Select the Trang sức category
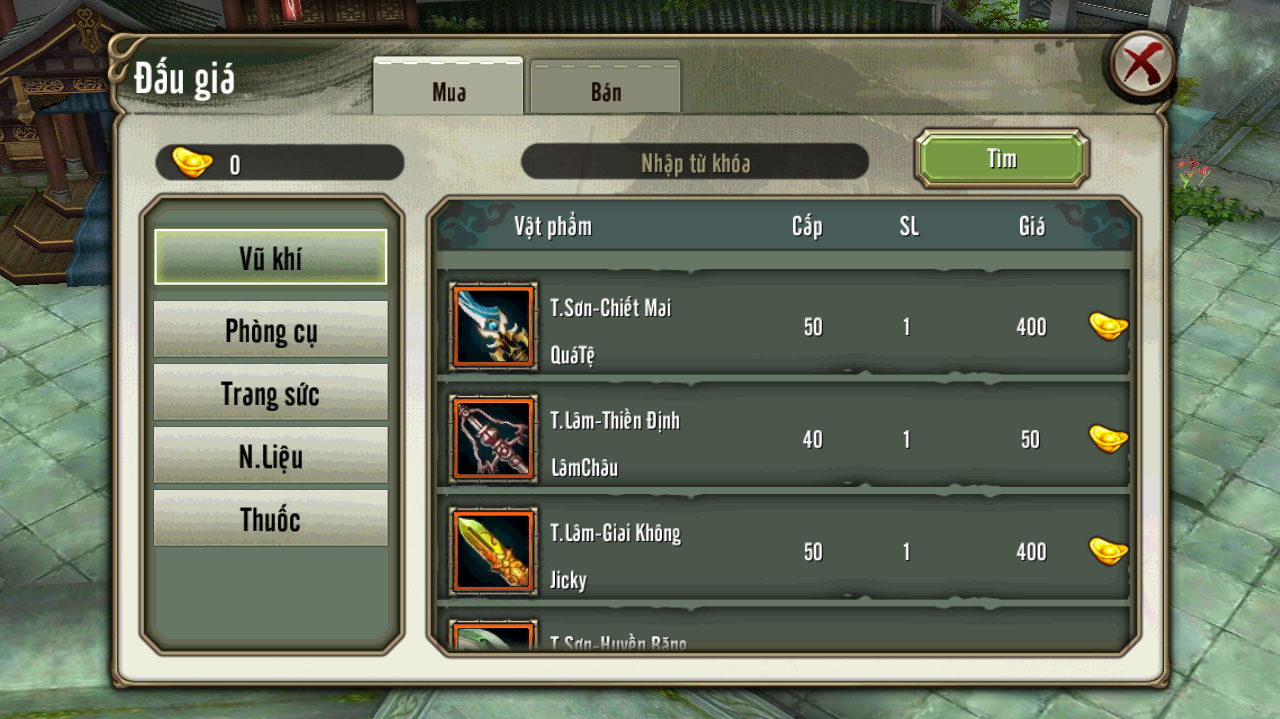Image resolution: width=1280 pixels, height=719 pixels. (x=270, y=392)
